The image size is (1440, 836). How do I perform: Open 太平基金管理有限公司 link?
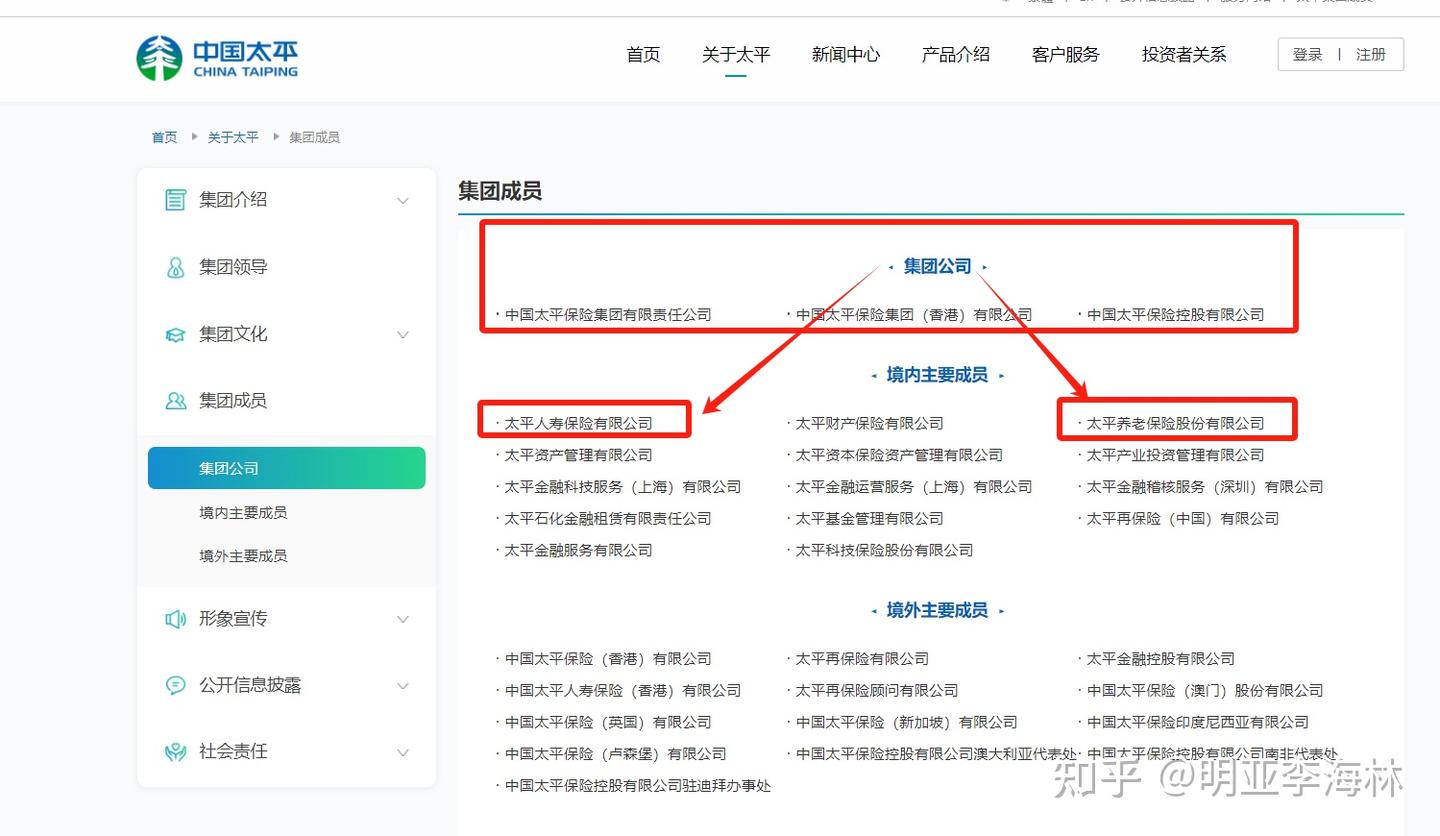(869, 518)
